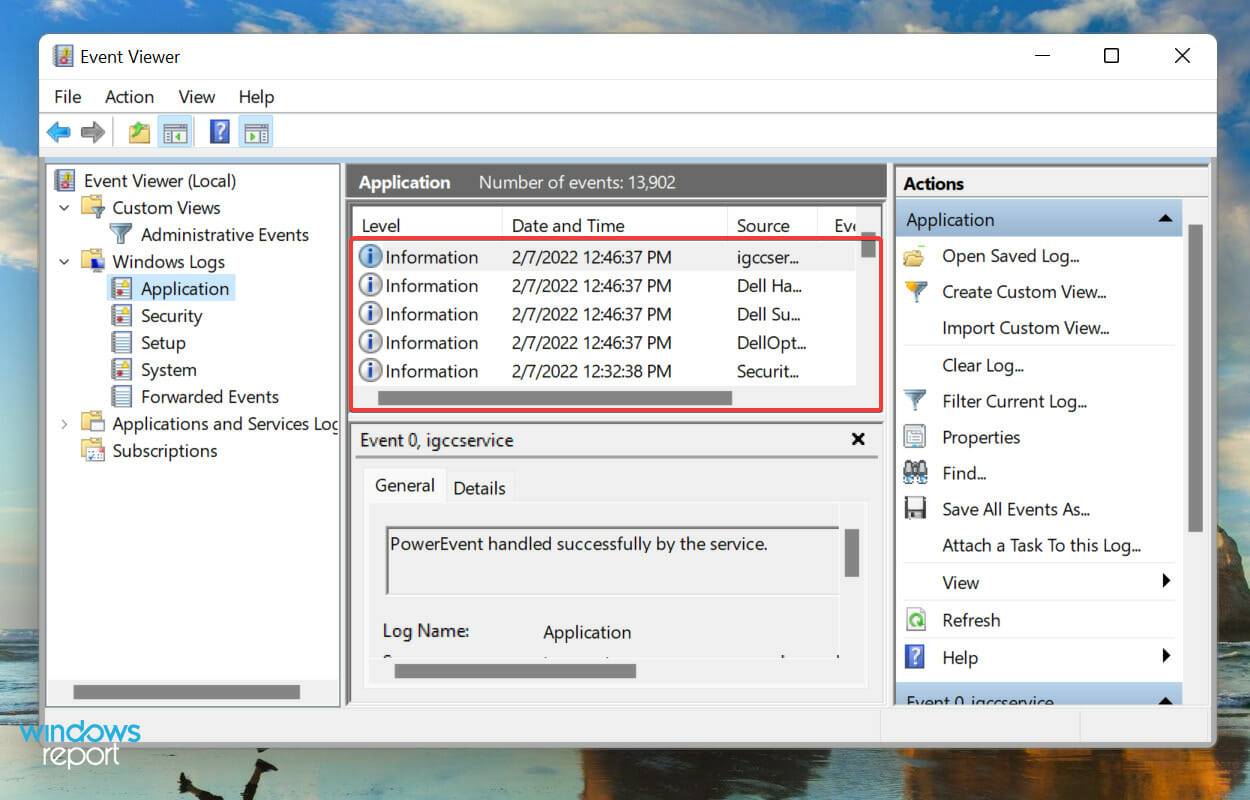Sort events by the Source column header
Viewport: 1250px width, 800px height.
pyautogui.click(x=768, y=224)
